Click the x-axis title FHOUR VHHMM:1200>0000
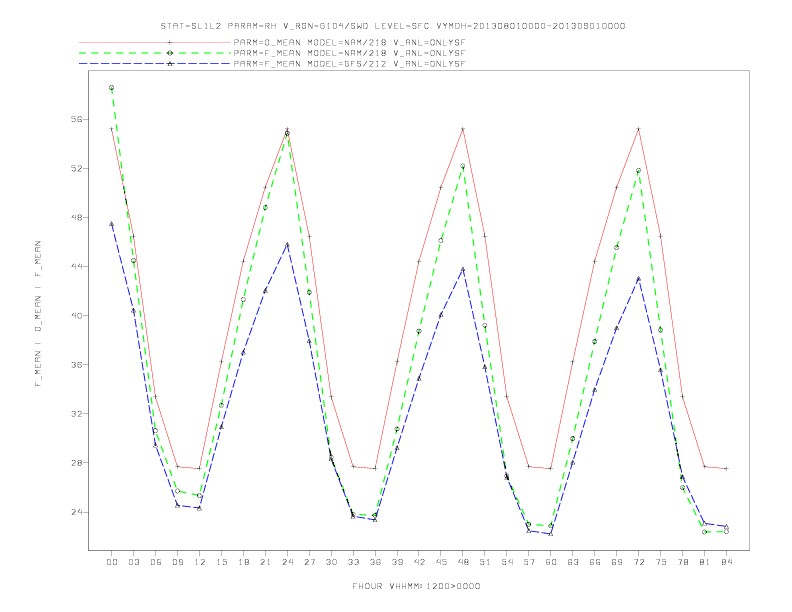The image size is (792, 612). (416, 586)
